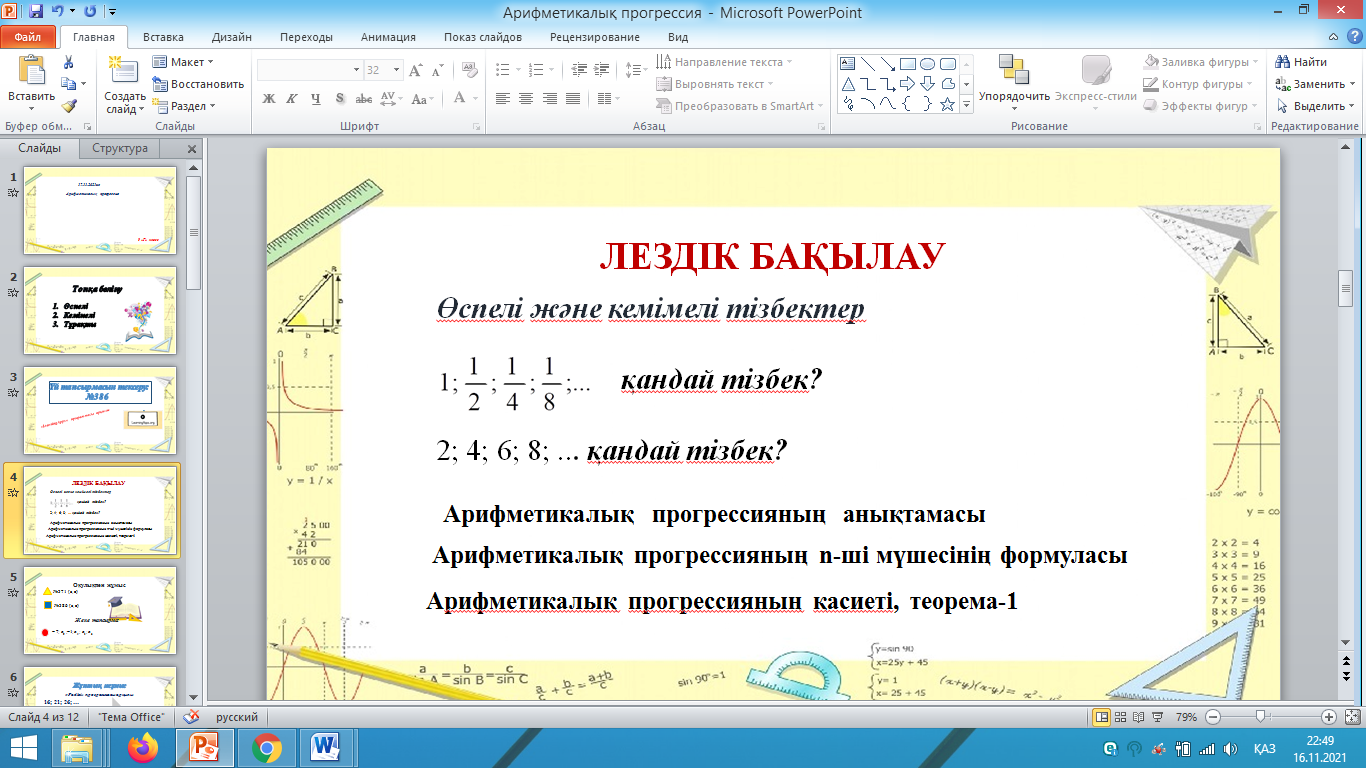Start slideshow from status bar icon
1366x768 pixels.
click(1158, 717)
